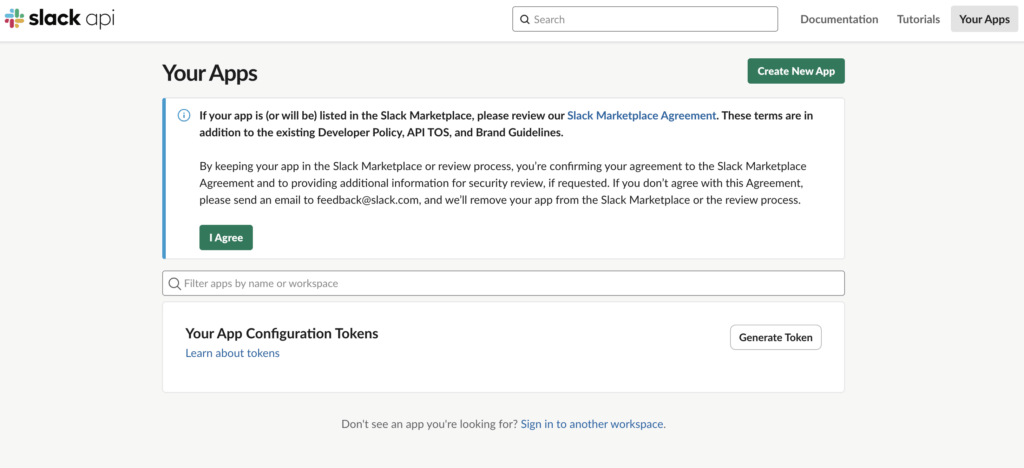The height and width of the screenshot is (468, 1024).
Task: Click the I Agree button
Action: pyautogui.click(x=226, y=238)
